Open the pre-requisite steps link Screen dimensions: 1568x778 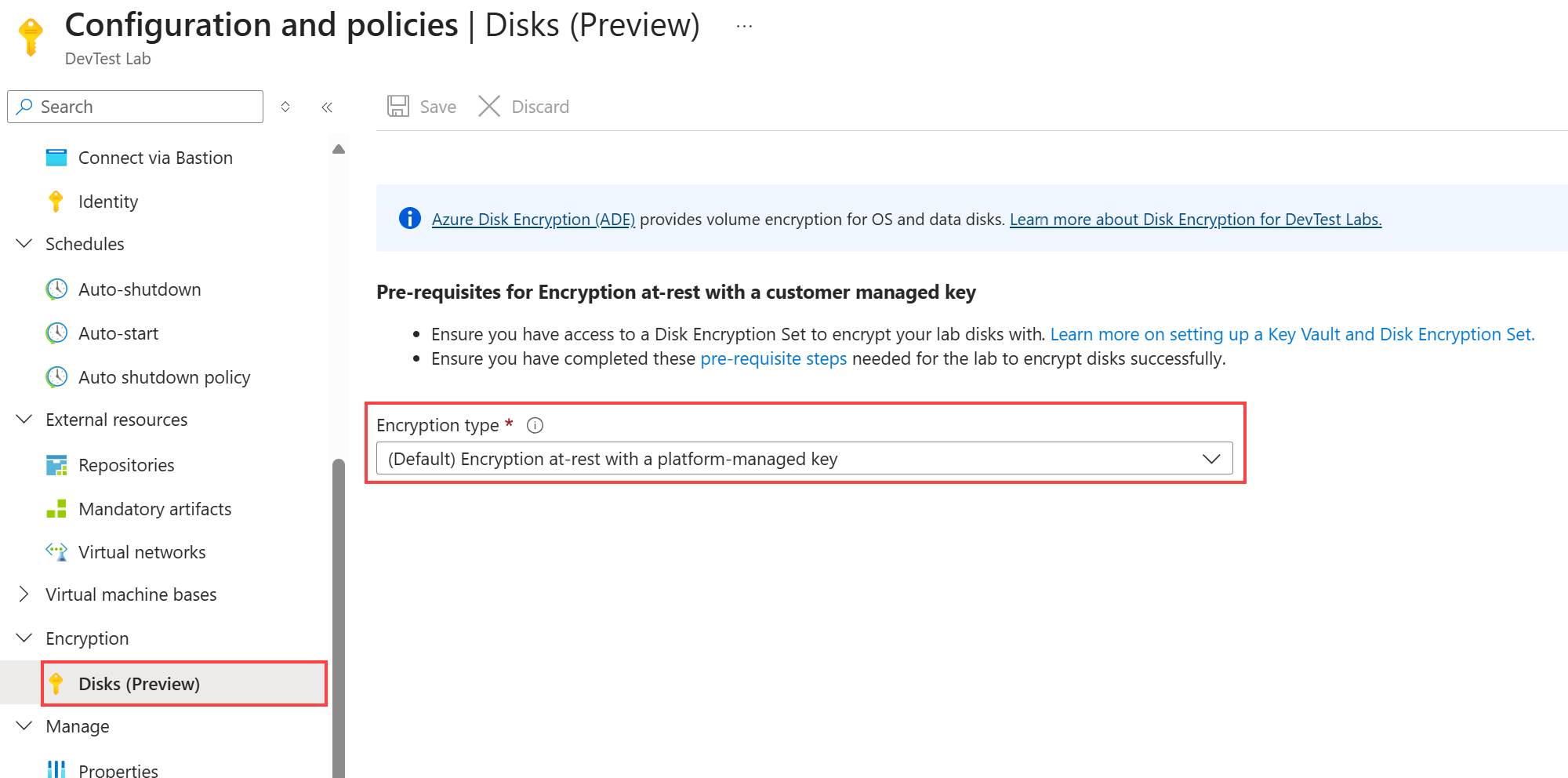click(x=773, y=358)
